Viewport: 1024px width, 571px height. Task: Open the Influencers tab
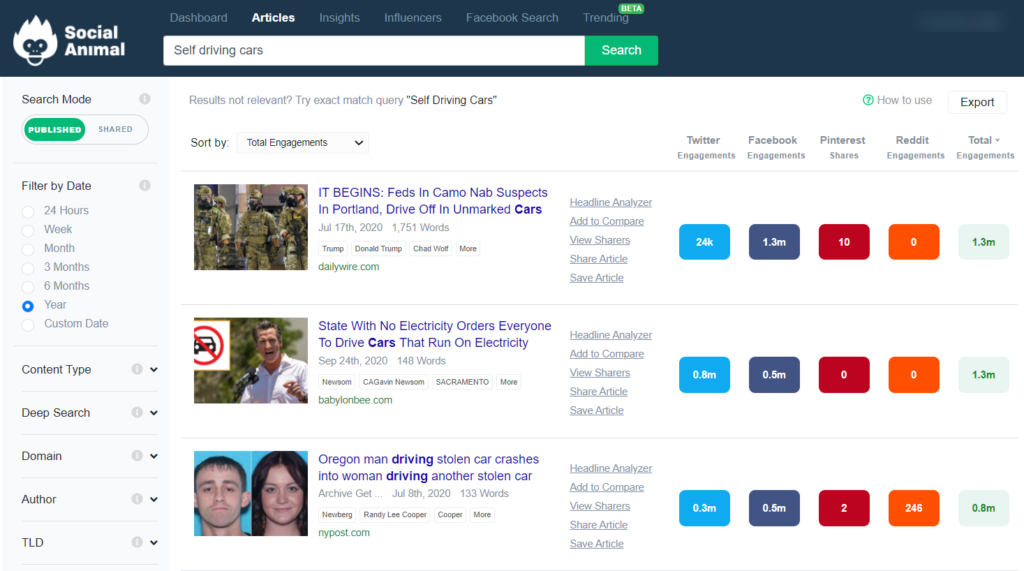point(413,18)
